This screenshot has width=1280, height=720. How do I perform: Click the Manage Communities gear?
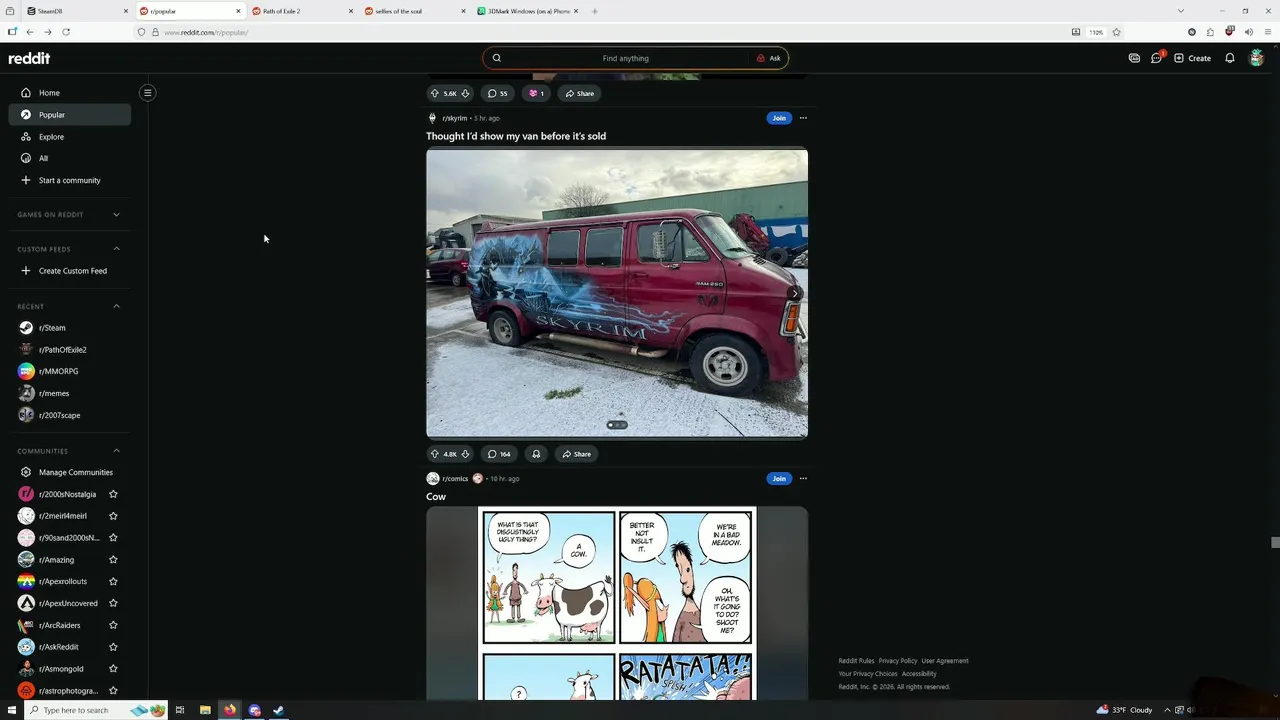pyautogui.click(x=26, y=472)
